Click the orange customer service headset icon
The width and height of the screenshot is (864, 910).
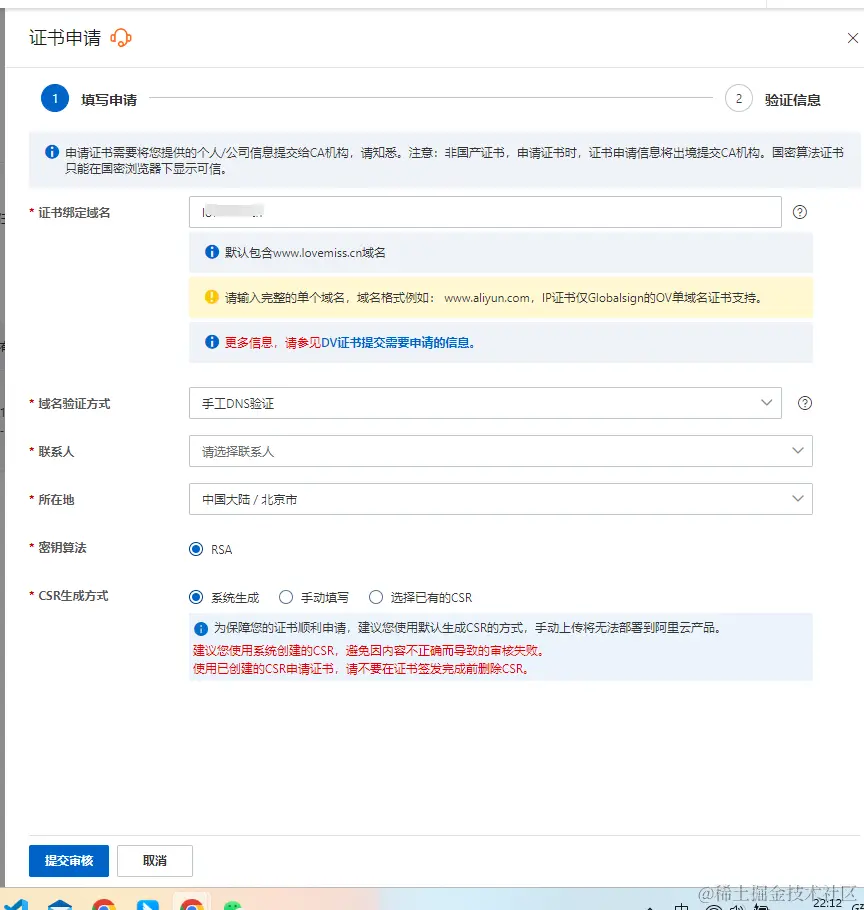coord(121,38)
